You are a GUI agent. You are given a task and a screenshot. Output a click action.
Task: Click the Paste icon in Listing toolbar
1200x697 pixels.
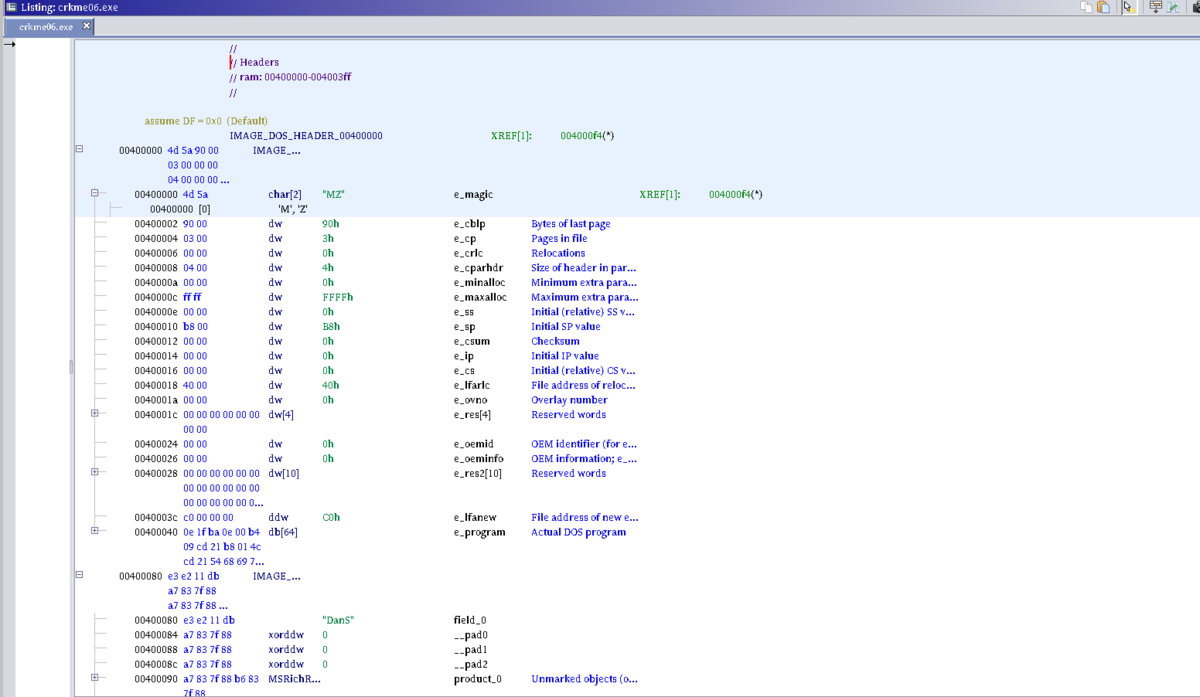(x=1103, y=7)
